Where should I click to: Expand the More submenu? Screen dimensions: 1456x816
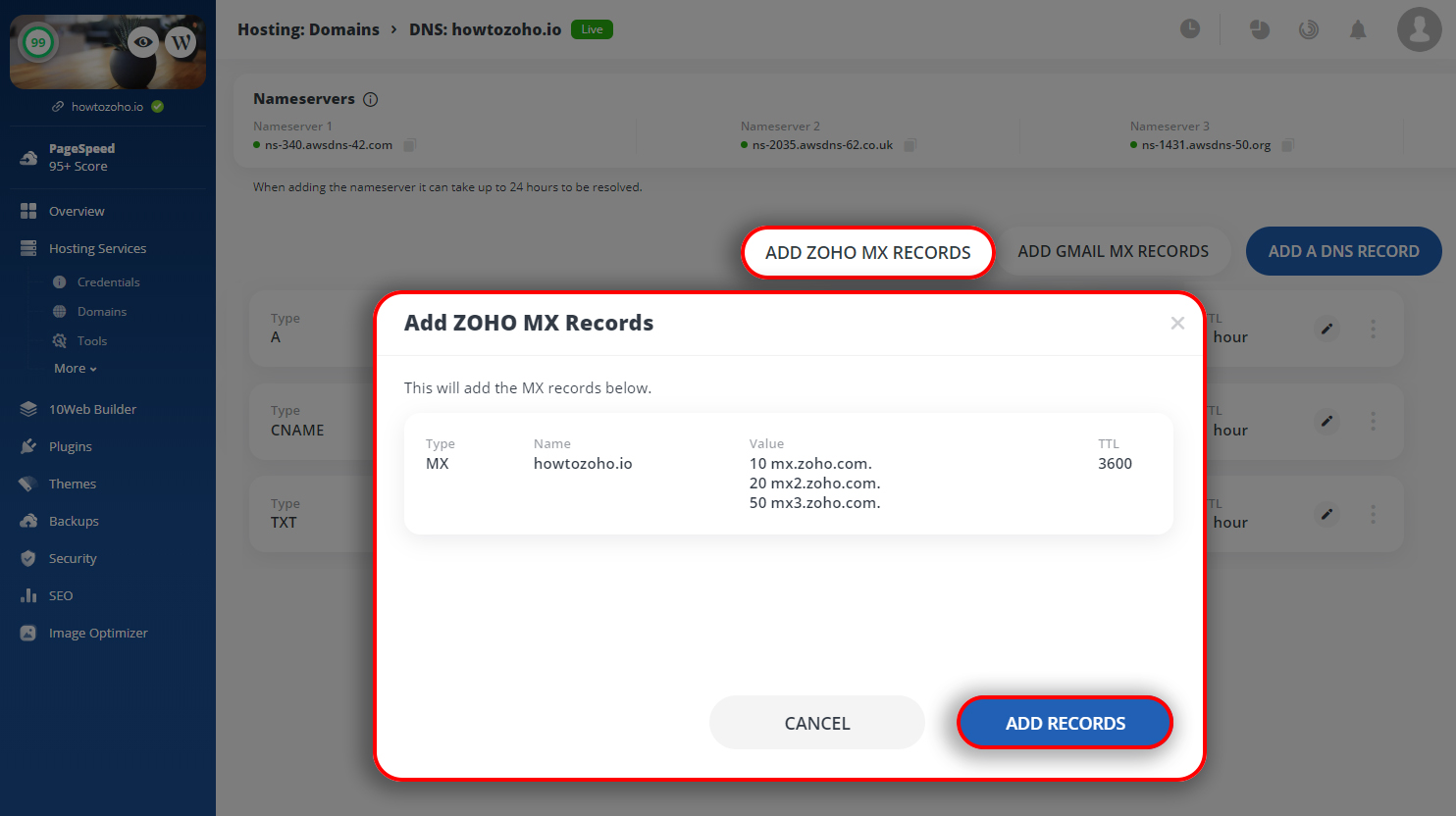pos(76,368)
